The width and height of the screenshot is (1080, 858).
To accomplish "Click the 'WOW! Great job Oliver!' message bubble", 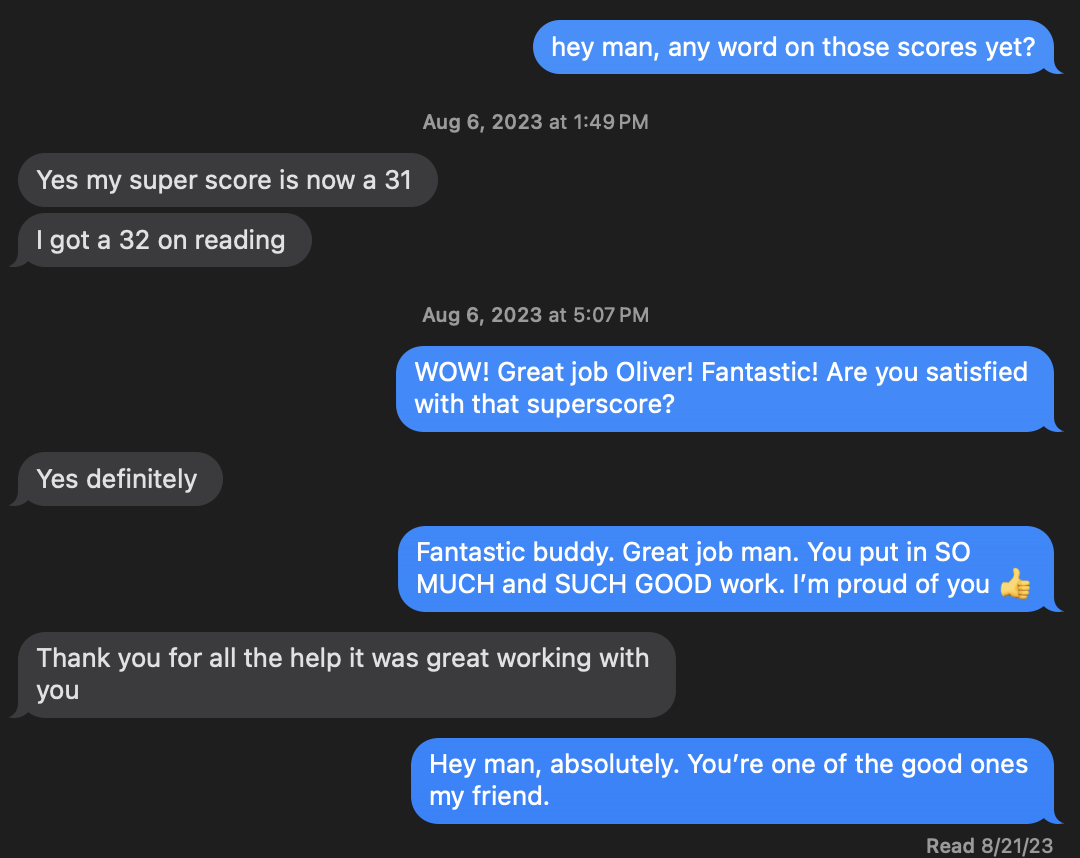I will click(x=727, y=388).
